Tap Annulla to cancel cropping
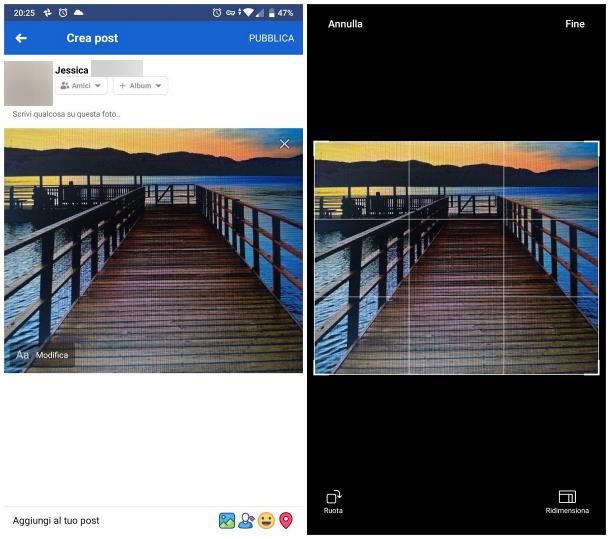Screen dimensions: 610x539 [x=345, y=24]
